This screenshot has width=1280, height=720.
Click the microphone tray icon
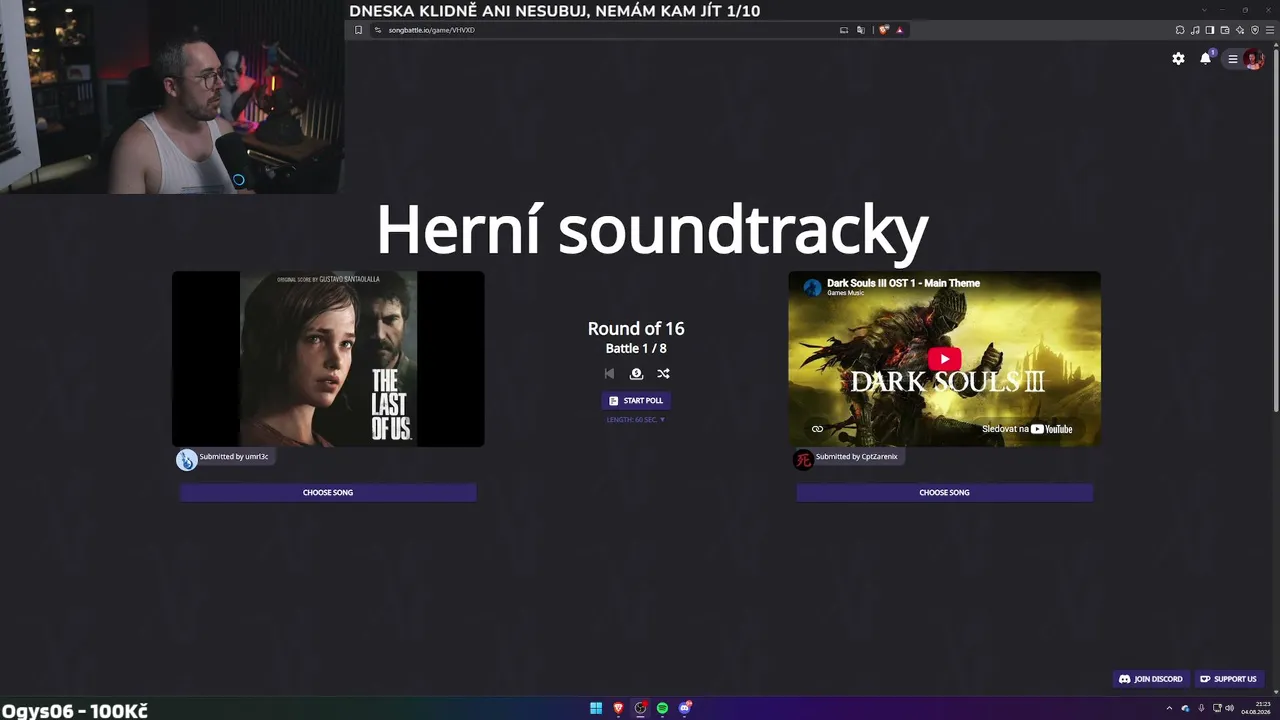(x=1201, y=708)
